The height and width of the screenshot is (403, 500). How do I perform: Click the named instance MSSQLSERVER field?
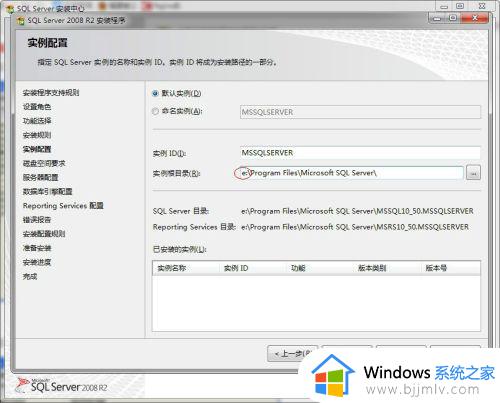(360, 112)
